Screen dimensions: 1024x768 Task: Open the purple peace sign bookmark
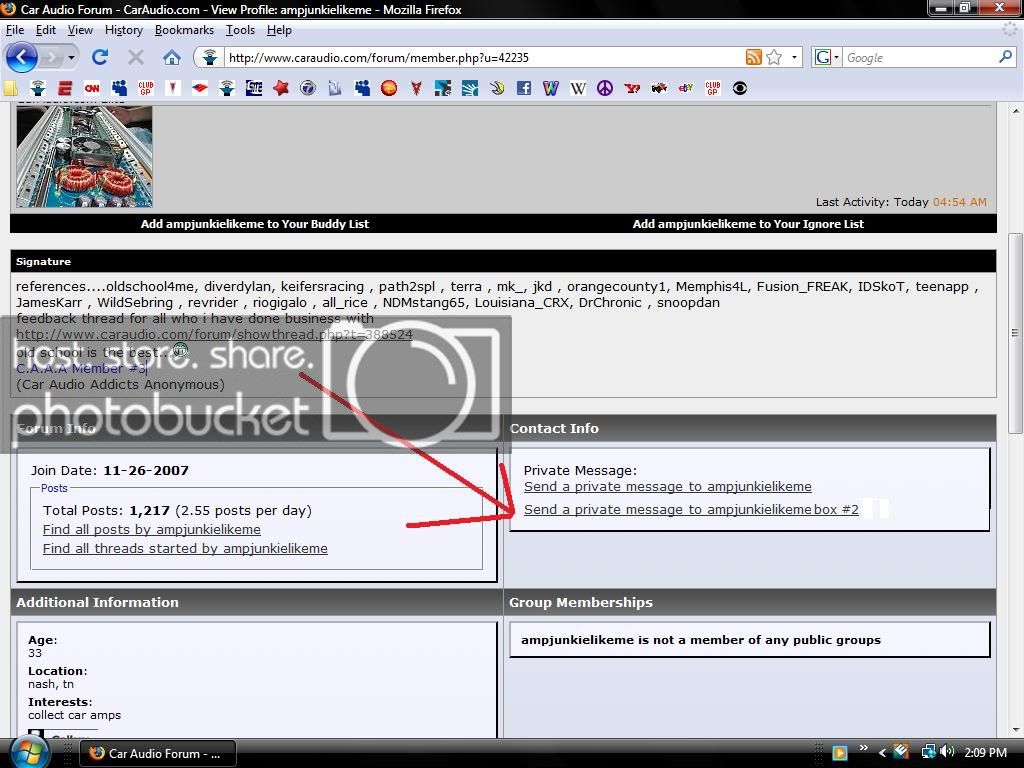tap(605, 88)
